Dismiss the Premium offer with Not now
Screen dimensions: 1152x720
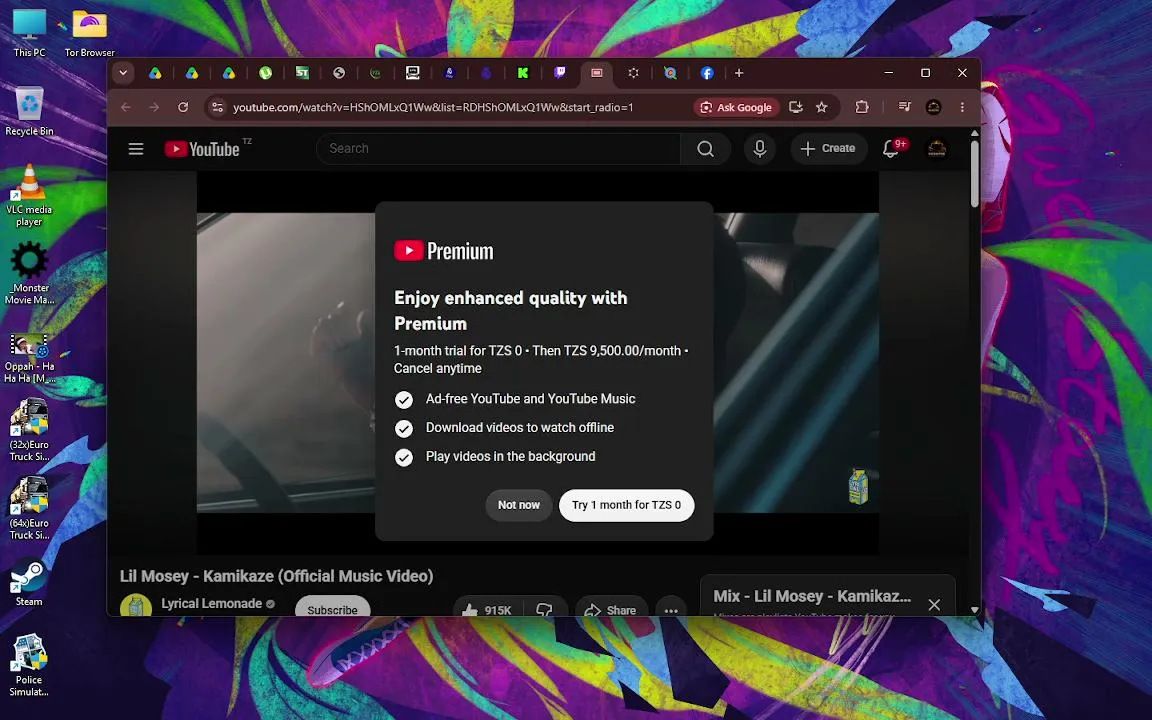coord(519,505)
